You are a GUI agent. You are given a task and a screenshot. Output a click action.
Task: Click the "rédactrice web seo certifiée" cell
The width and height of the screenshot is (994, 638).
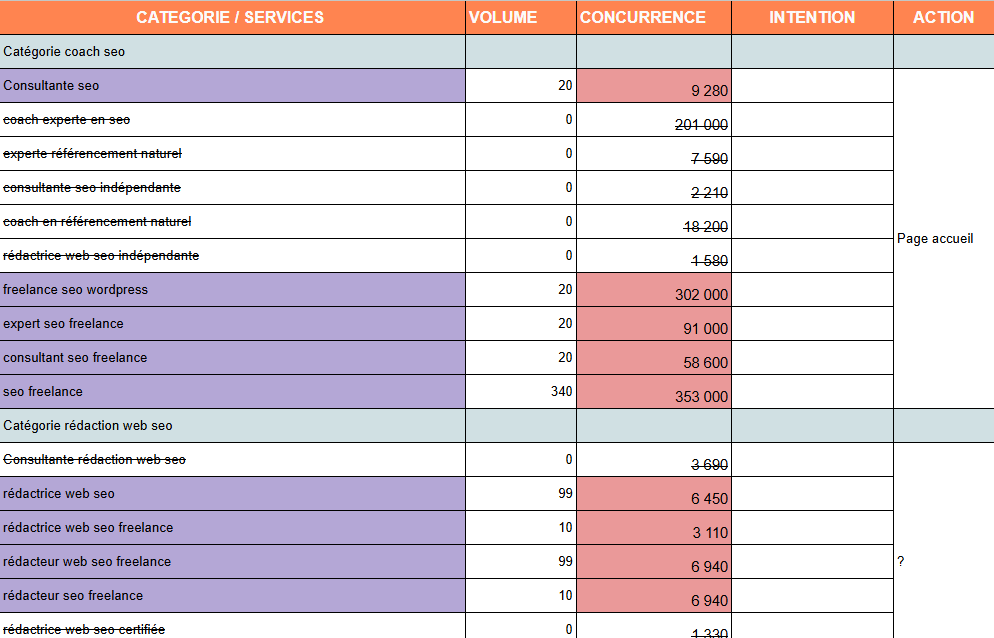click(x=232, y=627)
